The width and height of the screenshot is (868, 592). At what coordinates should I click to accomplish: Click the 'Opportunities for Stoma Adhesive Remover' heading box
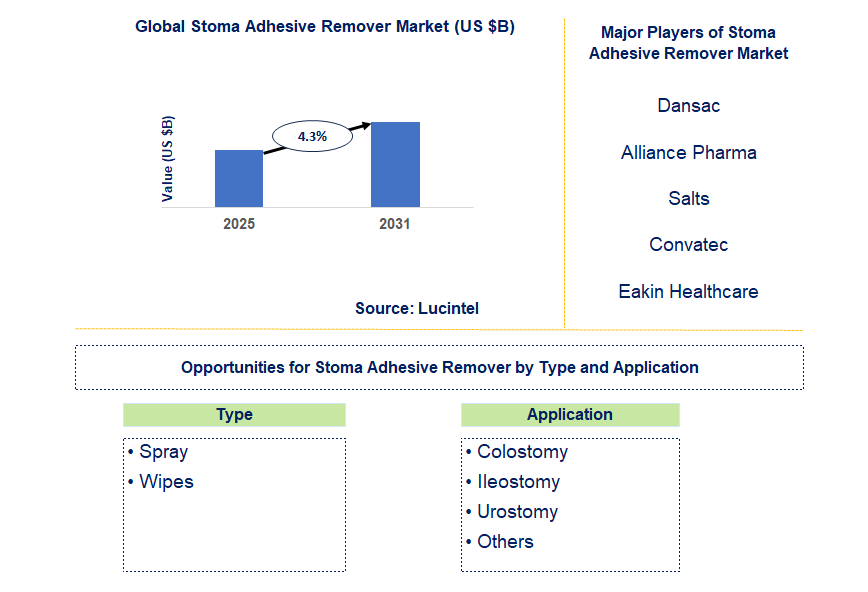tap(440, 368)
